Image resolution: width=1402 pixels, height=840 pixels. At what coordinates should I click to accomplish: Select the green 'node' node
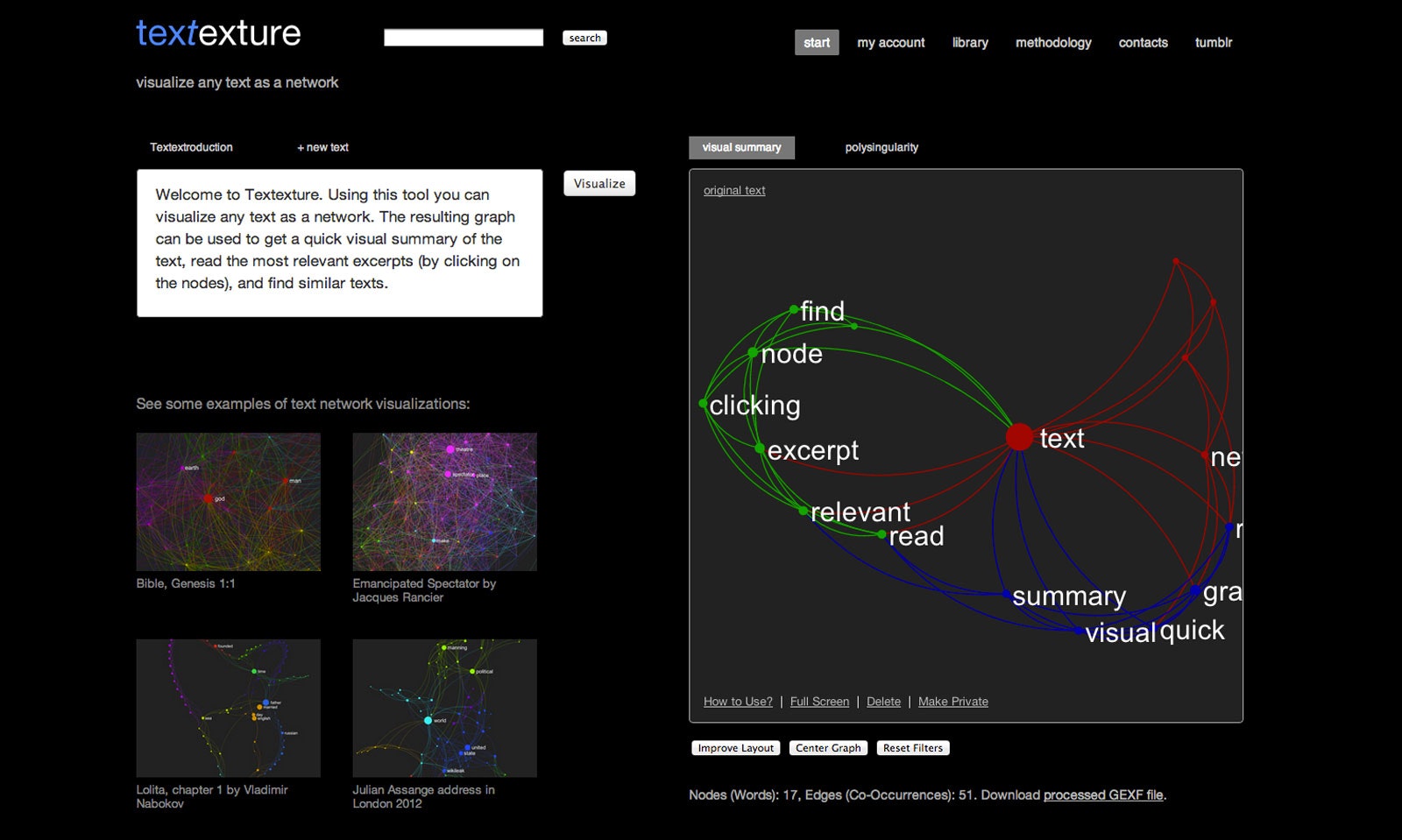[x=753, y=352]
